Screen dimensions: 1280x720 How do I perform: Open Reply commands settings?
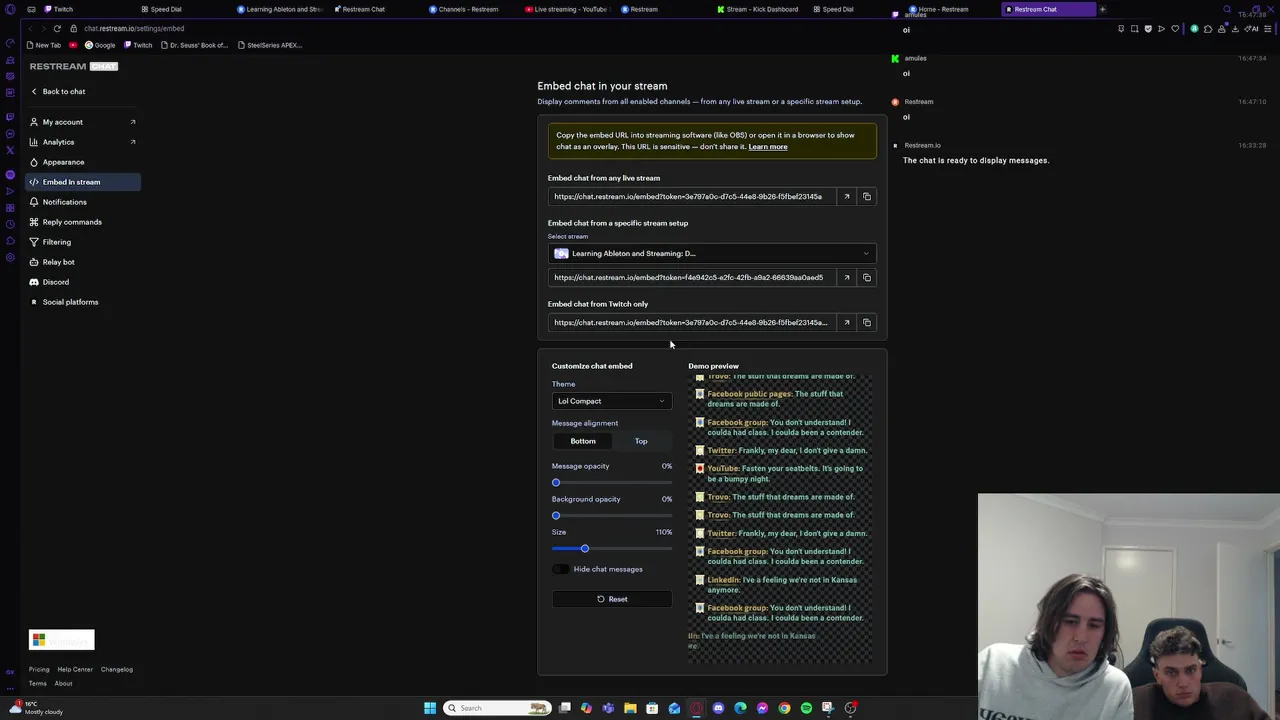[x=83, y=222]
